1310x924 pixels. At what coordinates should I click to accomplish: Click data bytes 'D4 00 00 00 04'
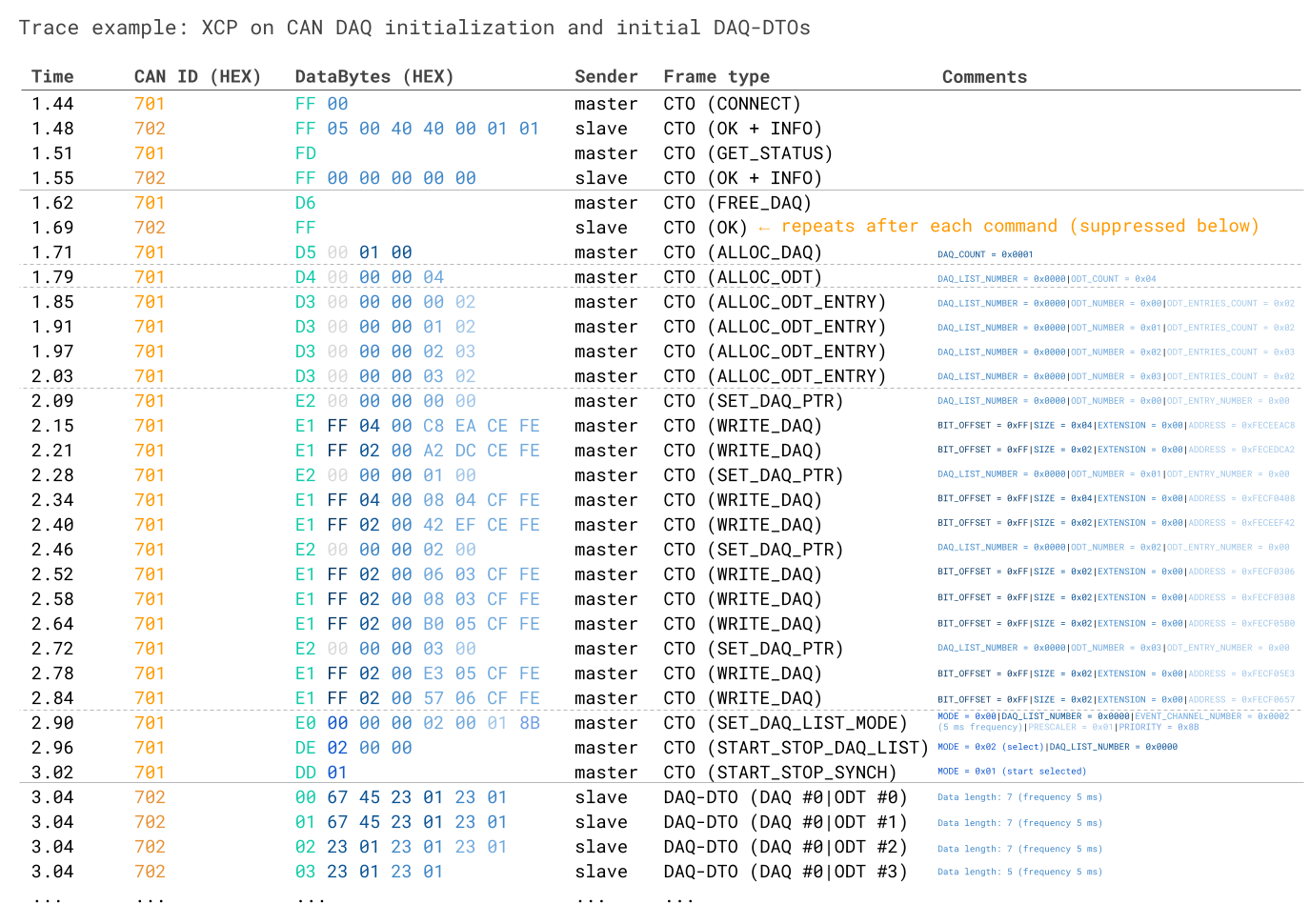pyautogui.click(x=370, y=277)
